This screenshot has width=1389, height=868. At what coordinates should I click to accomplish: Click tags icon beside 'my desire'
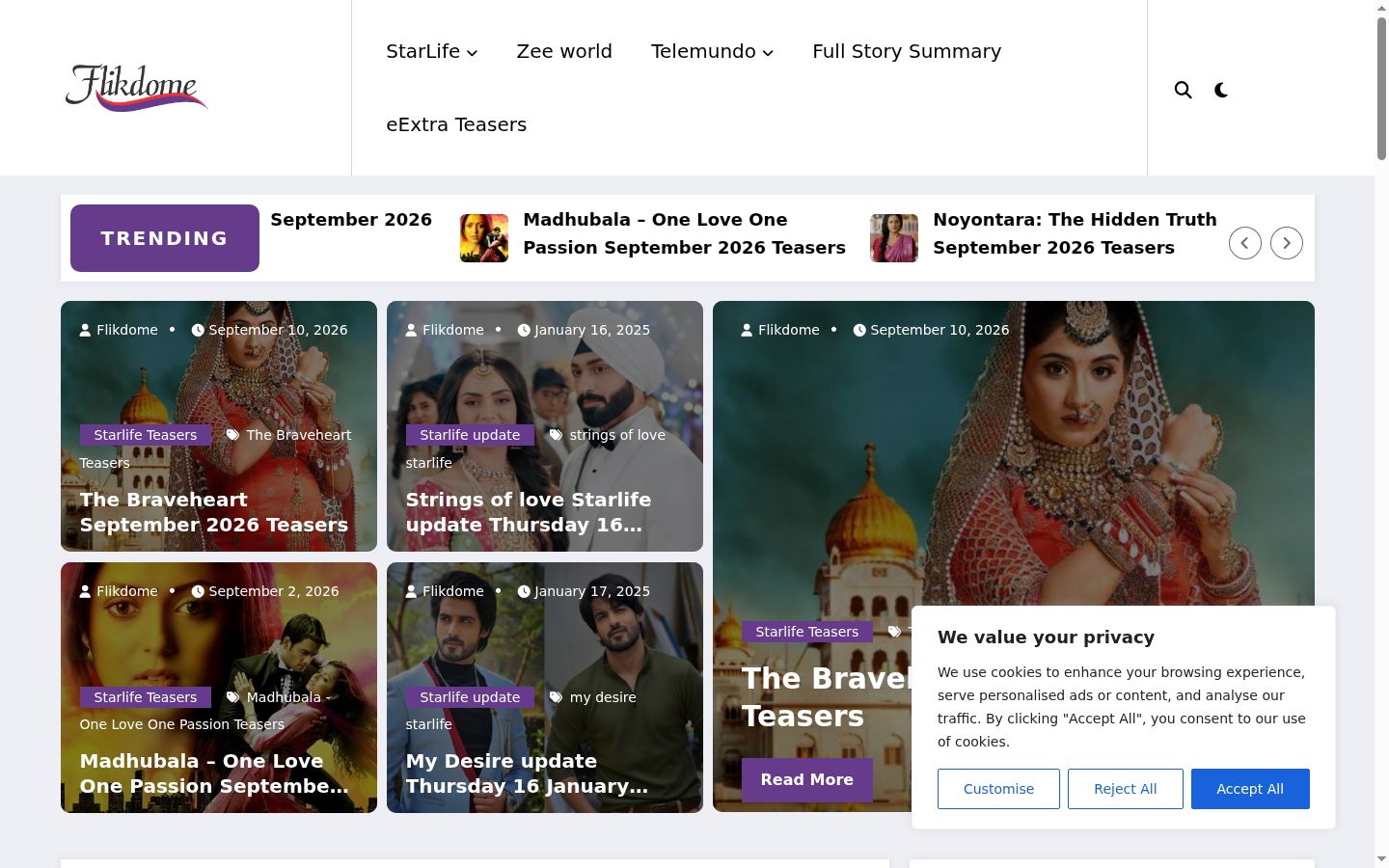556,697
